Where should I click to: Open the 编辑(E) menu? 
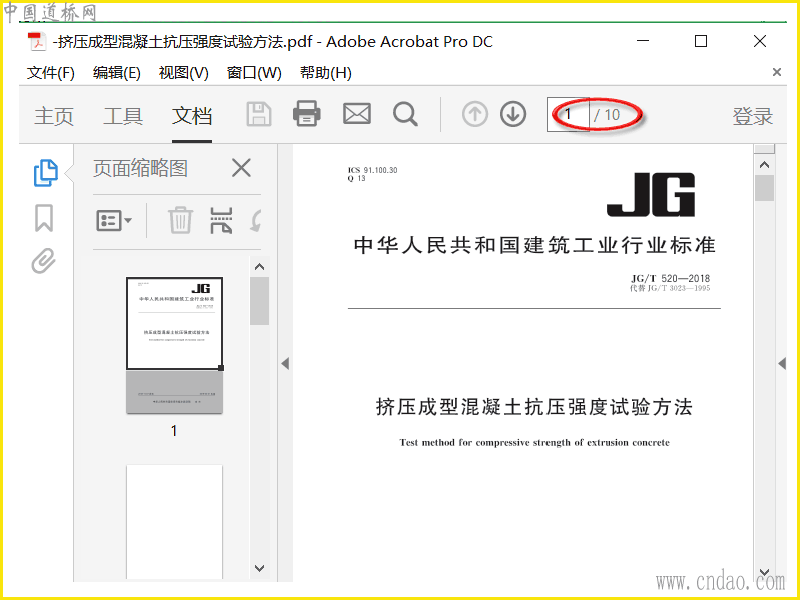pyautogui.click(x=116, y=73)
